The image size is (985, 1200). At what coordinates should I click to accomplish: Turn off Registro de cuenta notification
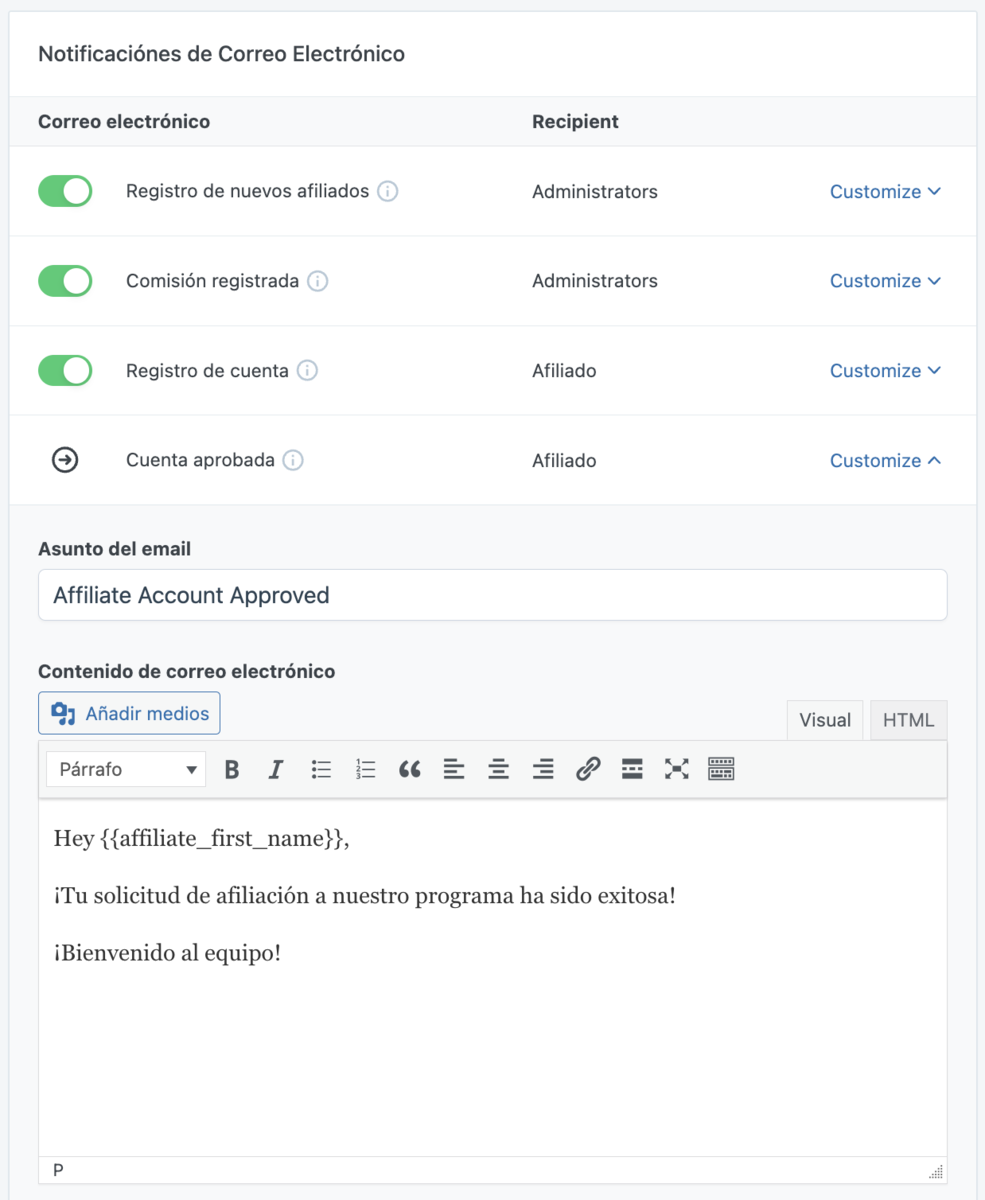65,371
